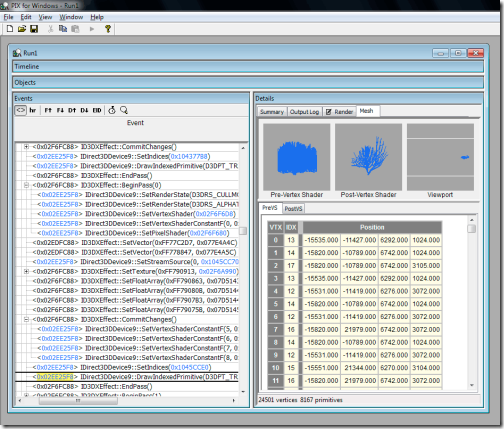This screenshot has height=429, width=504.
Task: Click the Run1 window title icon
Action: pos(17,53)
